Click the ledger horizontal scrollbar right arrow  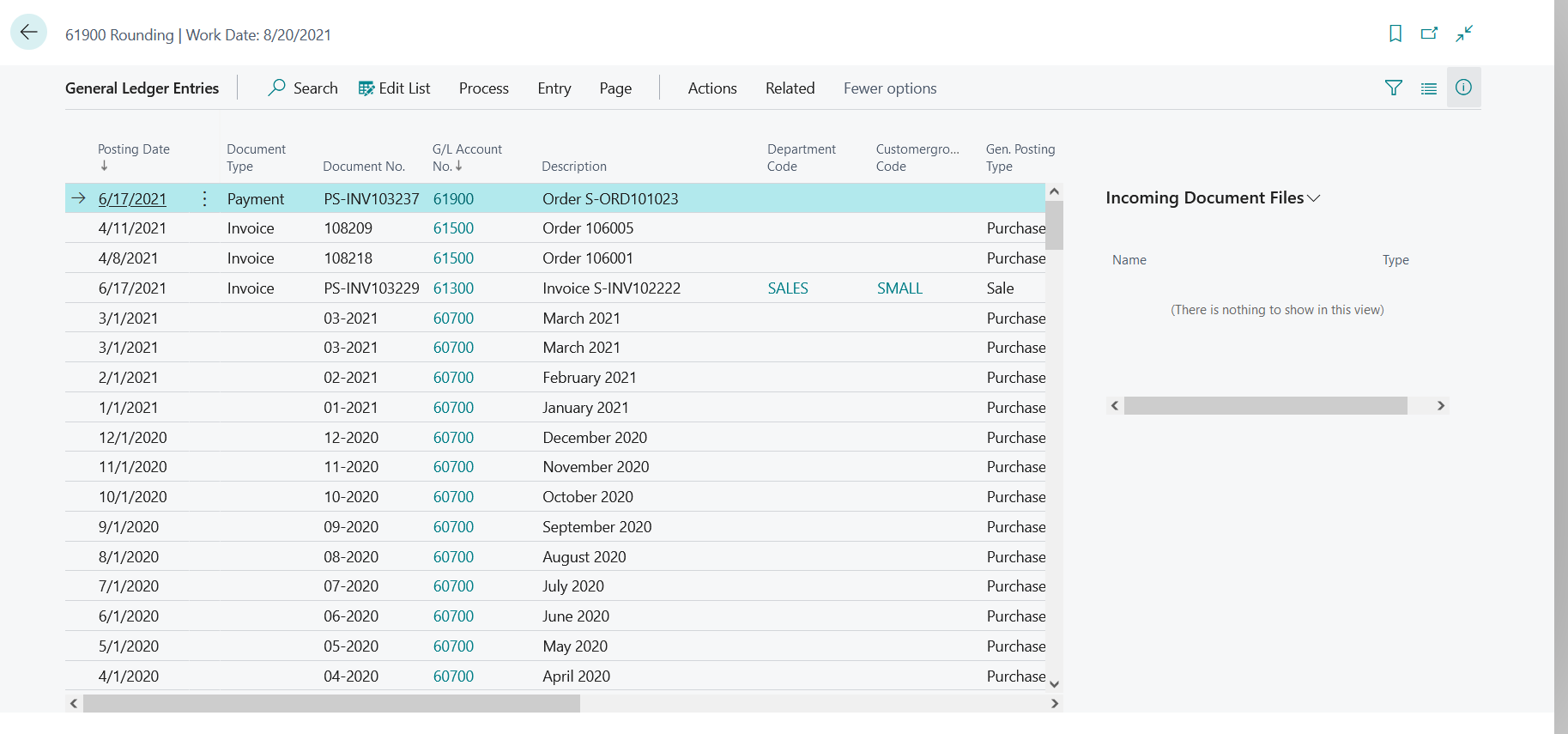(1055, 703)
